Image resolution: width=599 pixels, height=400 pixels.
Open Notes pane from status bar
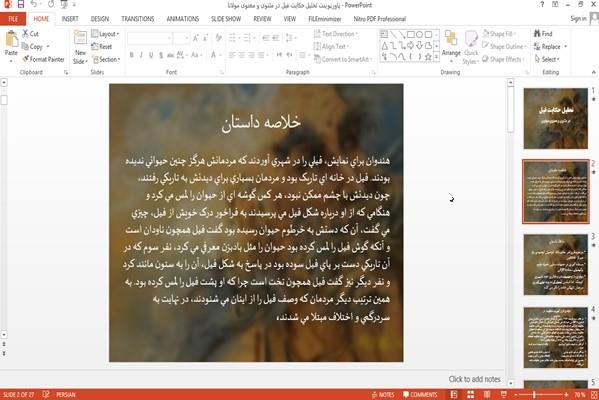tap(383, 395)
